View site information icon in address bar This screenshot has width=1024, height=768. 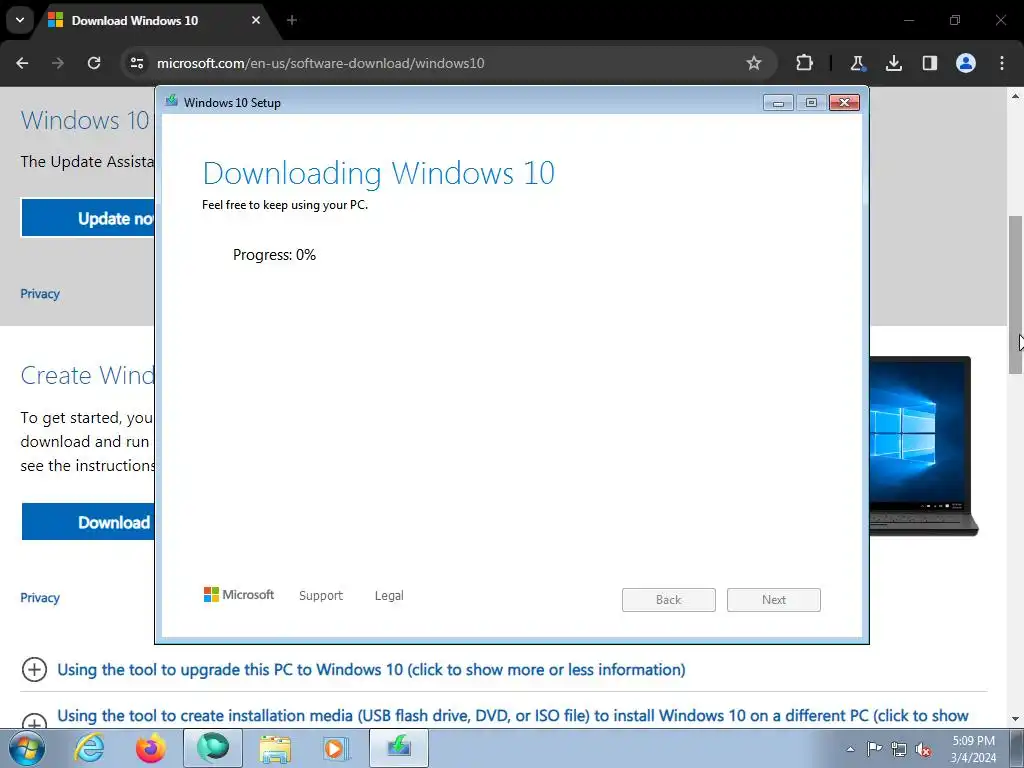pos(137,63)
